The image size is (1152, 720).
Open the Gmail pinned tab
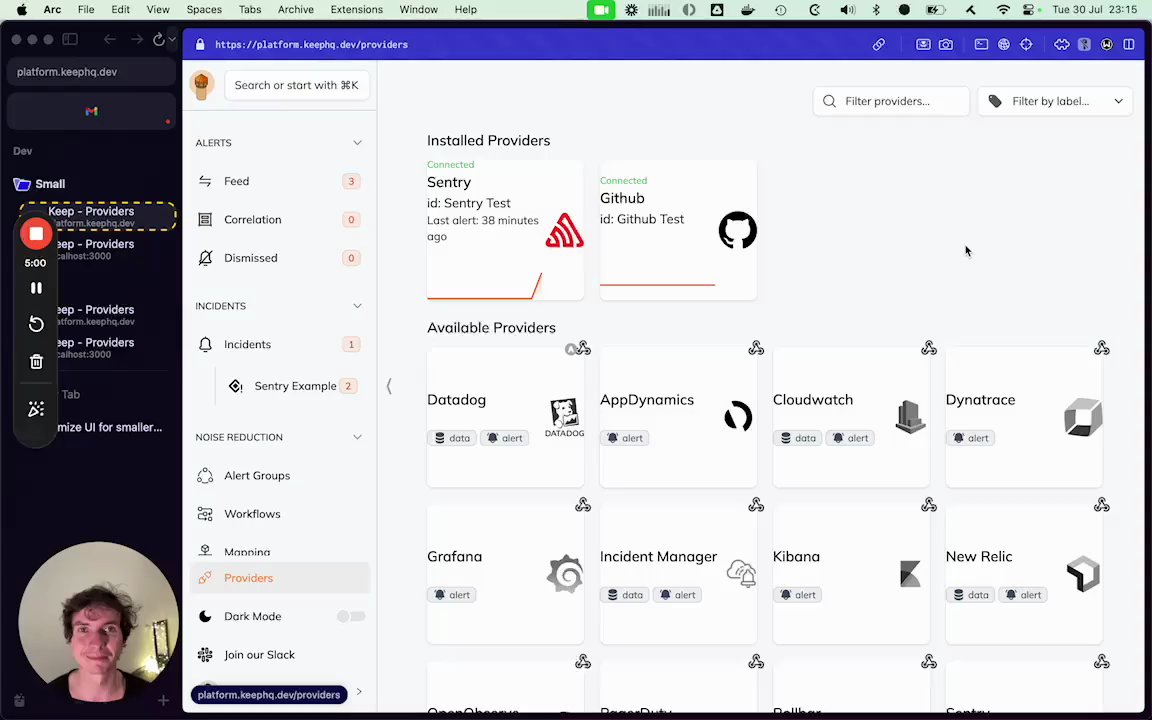[x=91, y=112]
